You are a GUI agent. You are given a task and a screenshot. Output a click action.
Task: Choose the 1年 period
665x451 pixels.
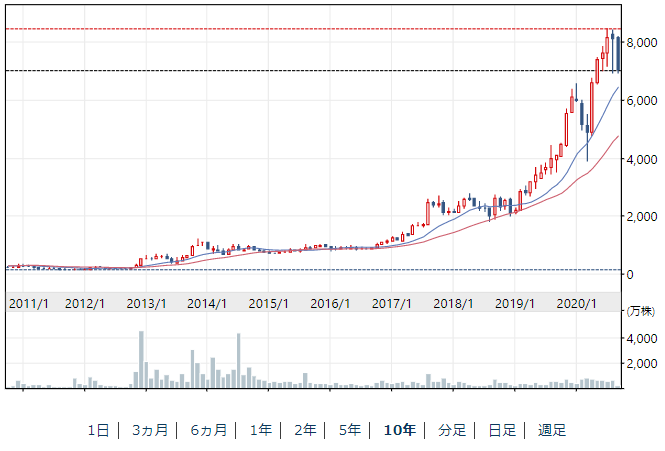(260, 430)
